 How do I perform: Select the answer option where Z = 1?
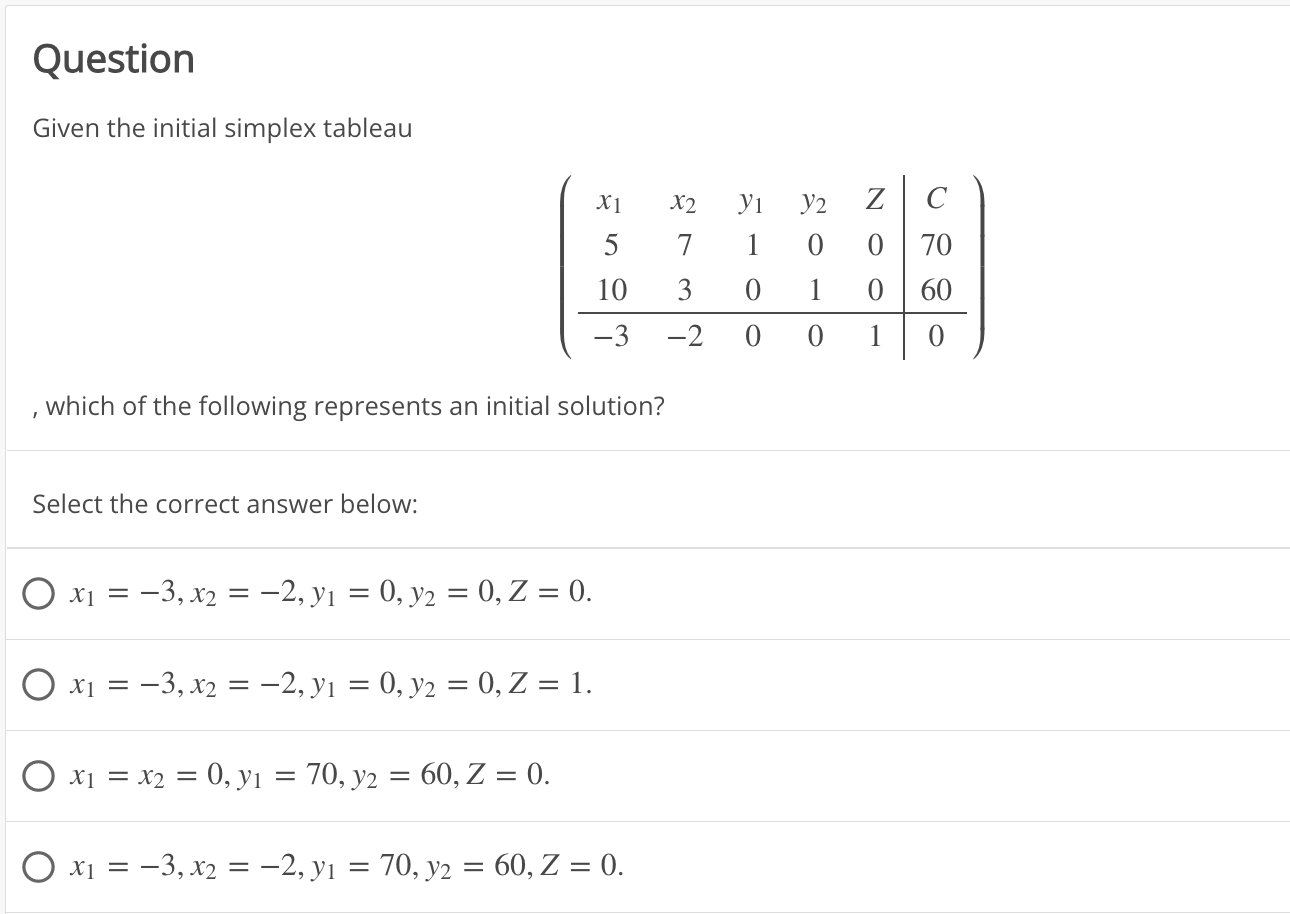(x=38, y=684)
